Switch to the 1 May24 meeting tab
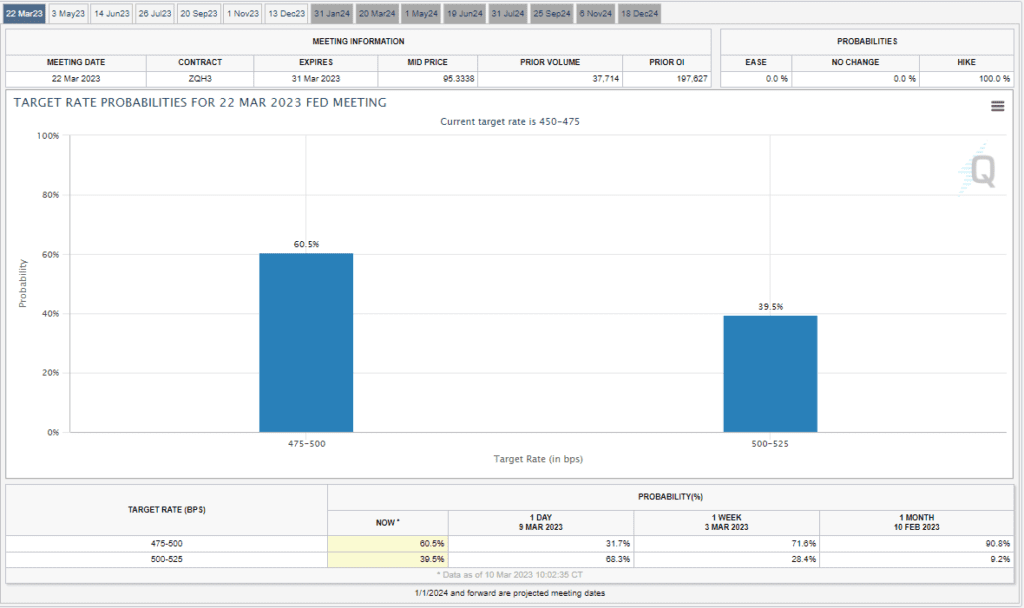The image size is (1024, 608). tap(421, 13)
